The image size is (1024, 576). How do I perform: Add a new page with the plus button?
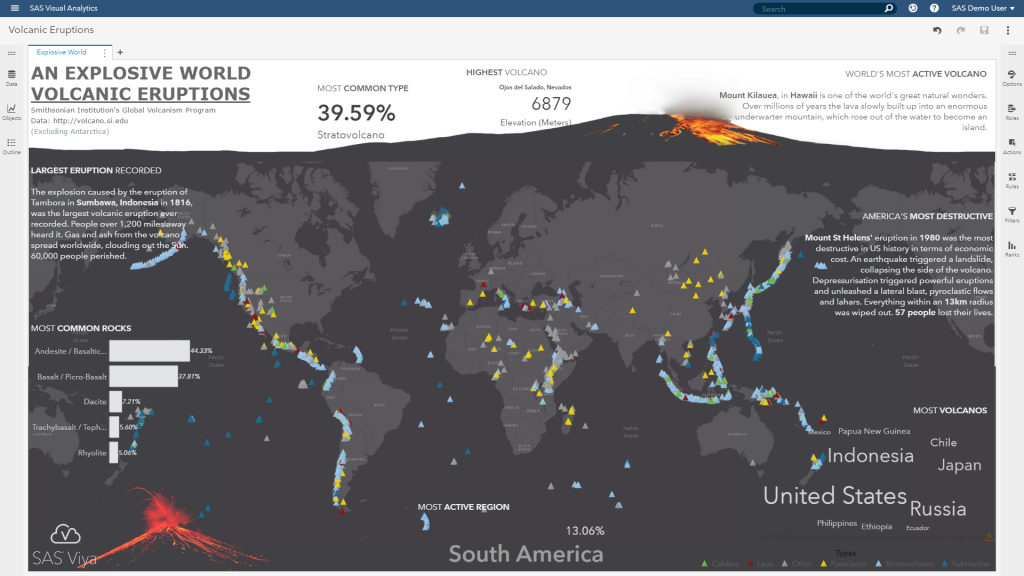(x=119, y=52)
